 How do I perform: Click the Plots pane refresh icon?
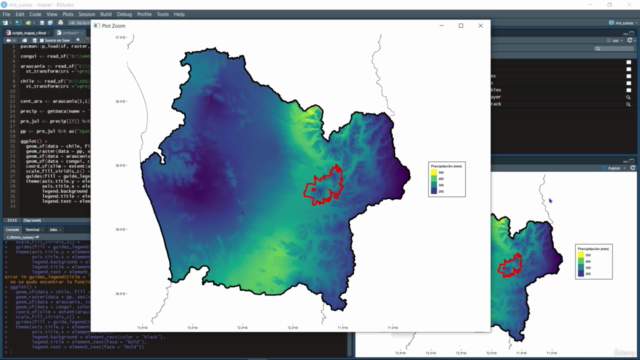(633, 168)
